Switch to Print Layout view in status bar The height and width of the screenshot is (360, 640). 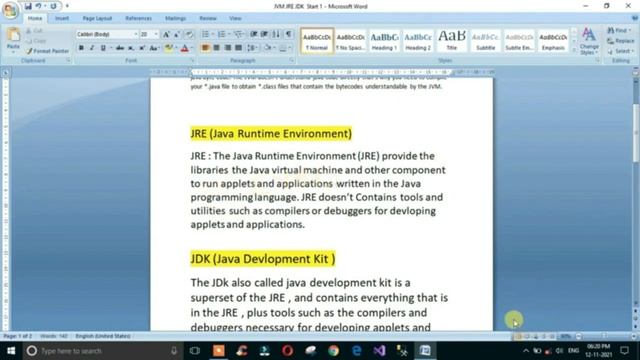click(x=518, y=336)
